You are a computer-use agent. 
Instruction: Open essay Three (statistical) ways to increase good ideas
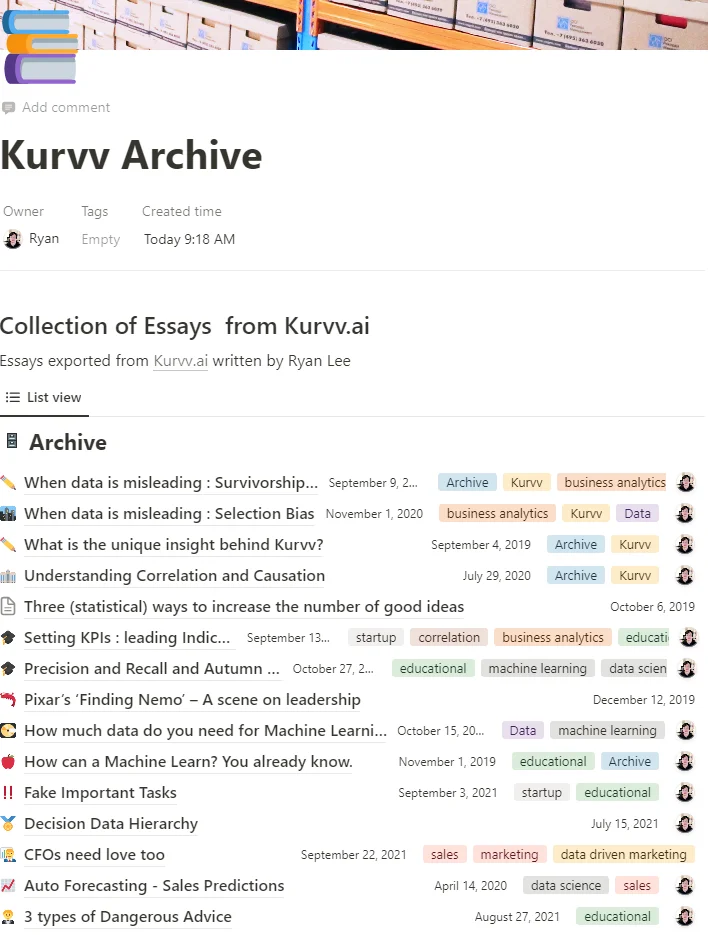click(244, 607)
